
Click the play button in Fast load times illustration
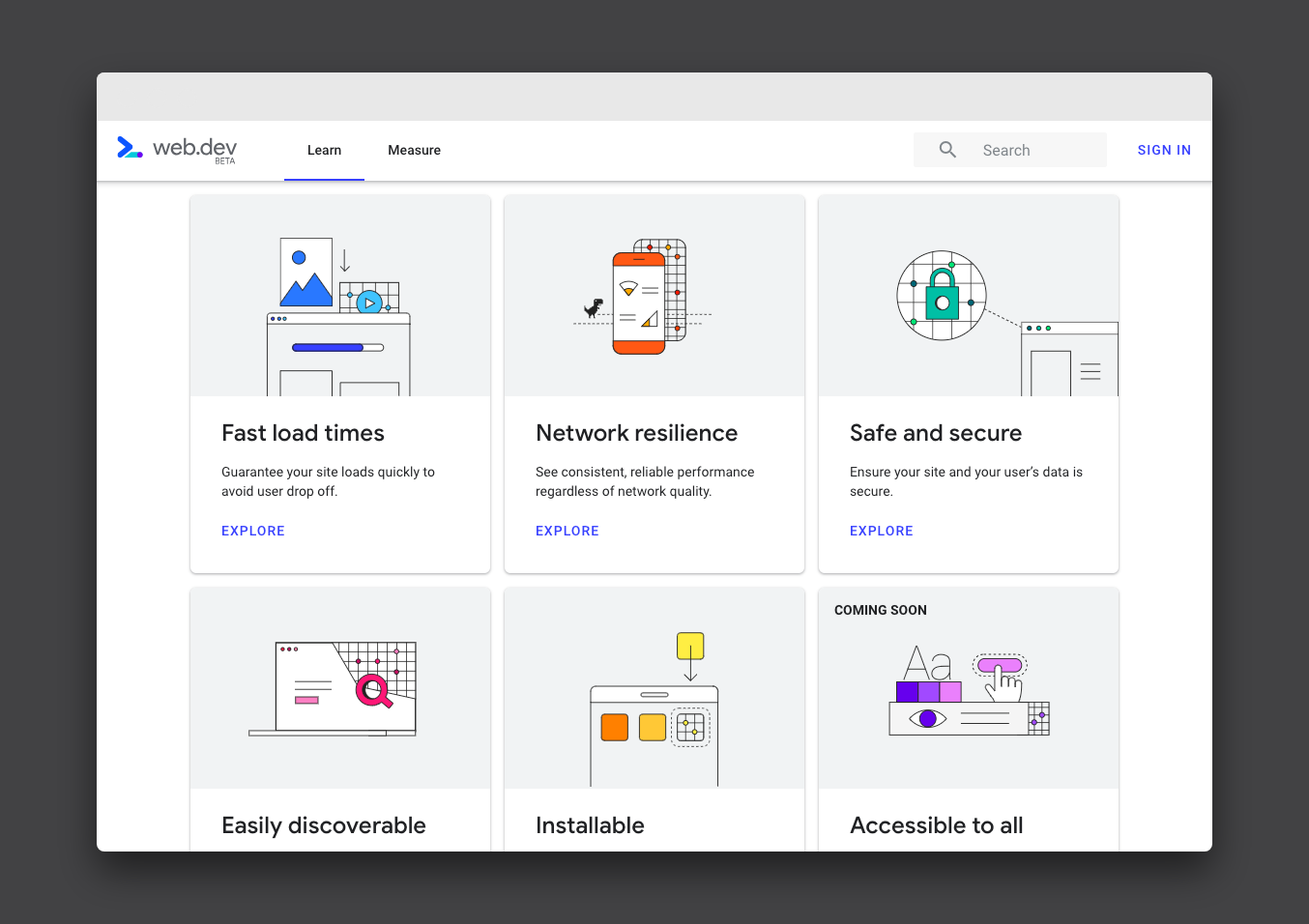368,303
